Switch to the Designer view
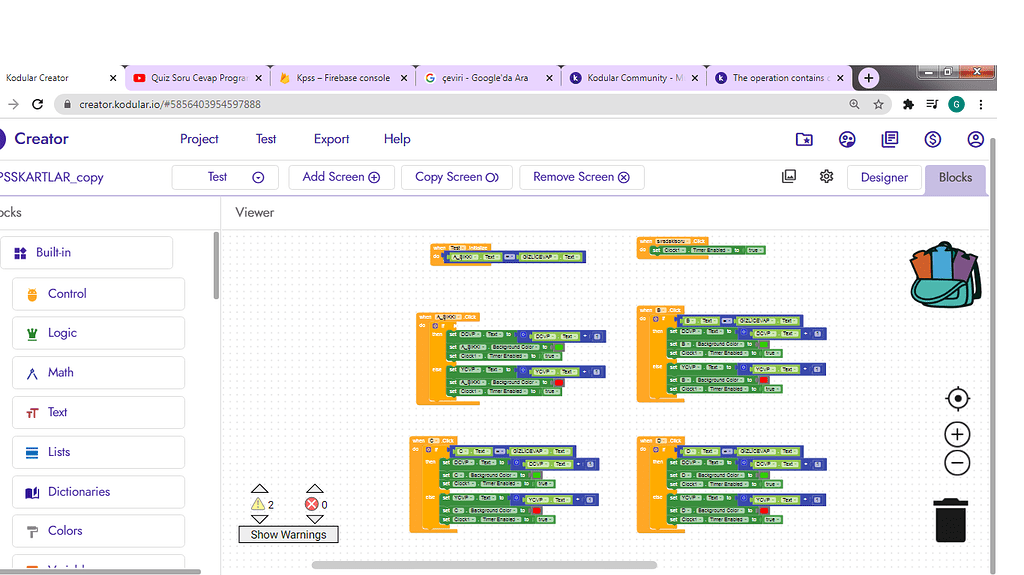The width and height of the screenshot is (1024, 575). [x=883, y=178]
